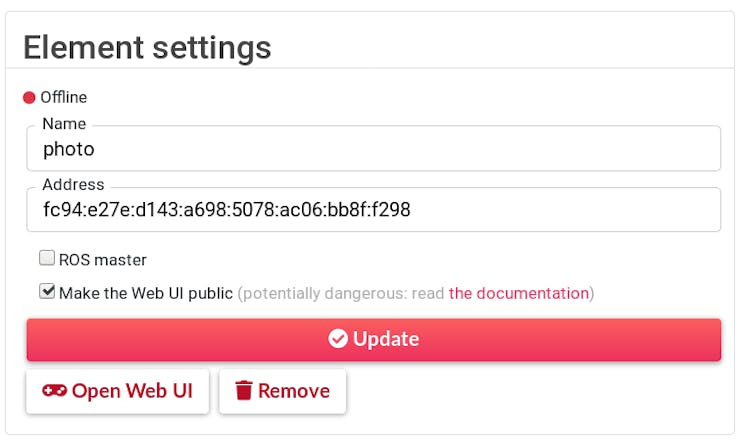Click the gamepad icon beside Open Web UI
The image size is (740, 440).
(54, 390)
